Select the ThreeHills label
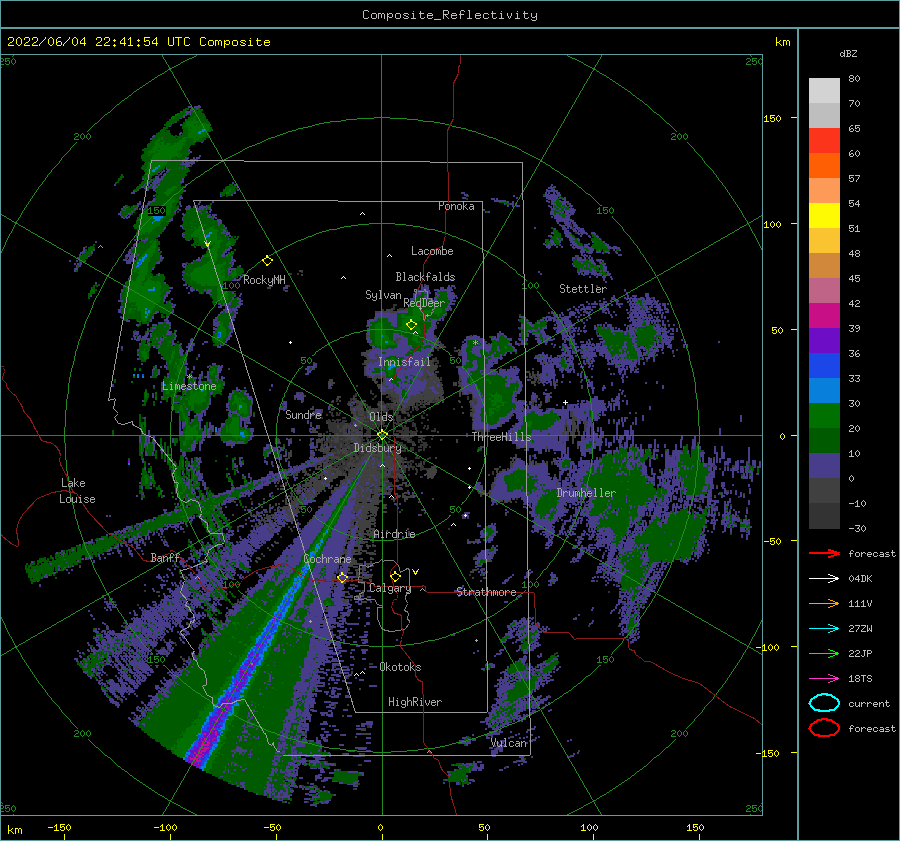 [502, 437]
